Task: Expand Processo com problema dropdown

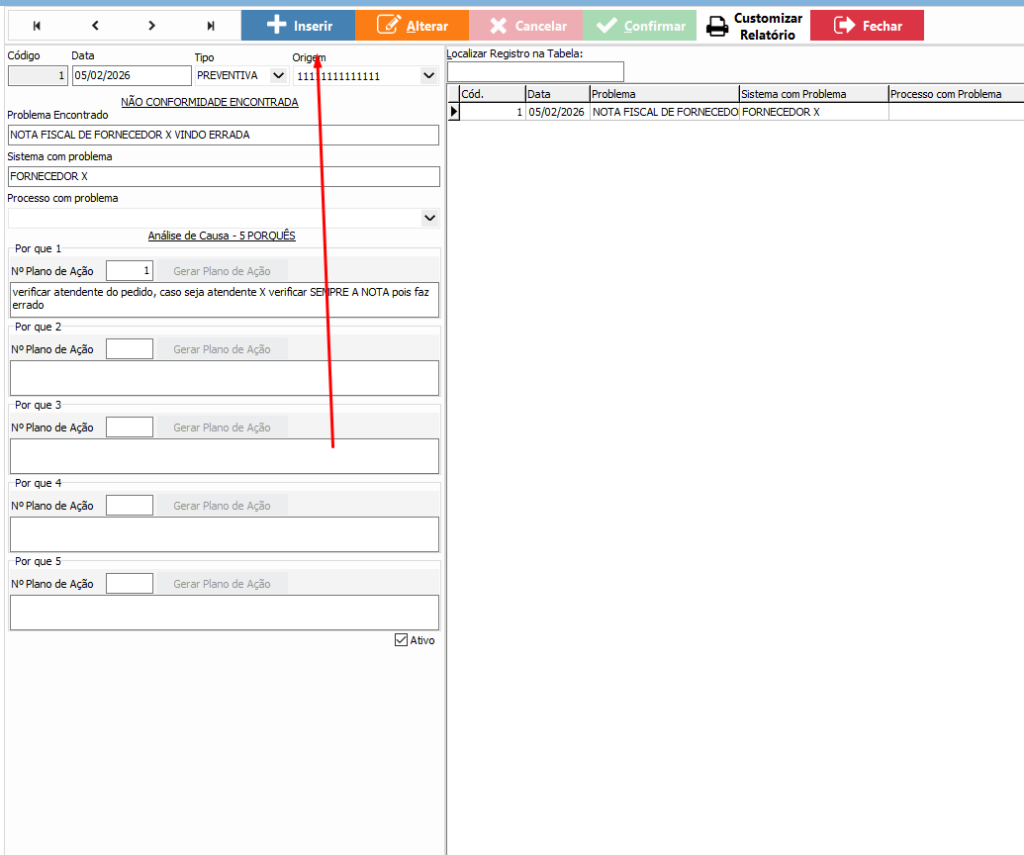Action: click(429, 218)
